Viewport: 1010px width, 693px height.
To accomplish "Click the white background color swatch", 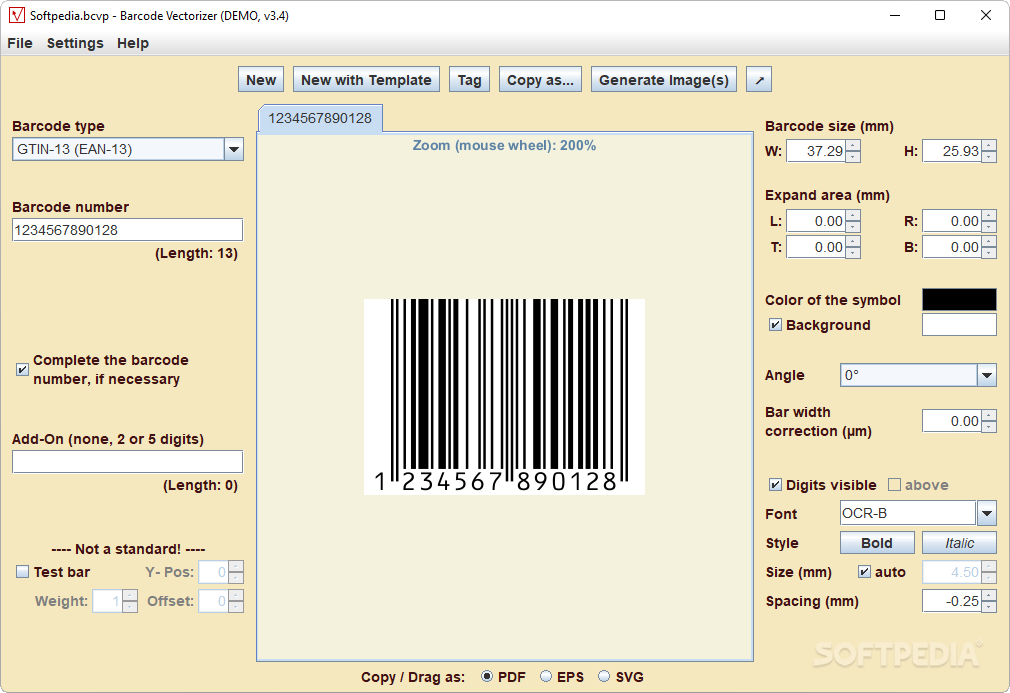I will click(959, 325).
